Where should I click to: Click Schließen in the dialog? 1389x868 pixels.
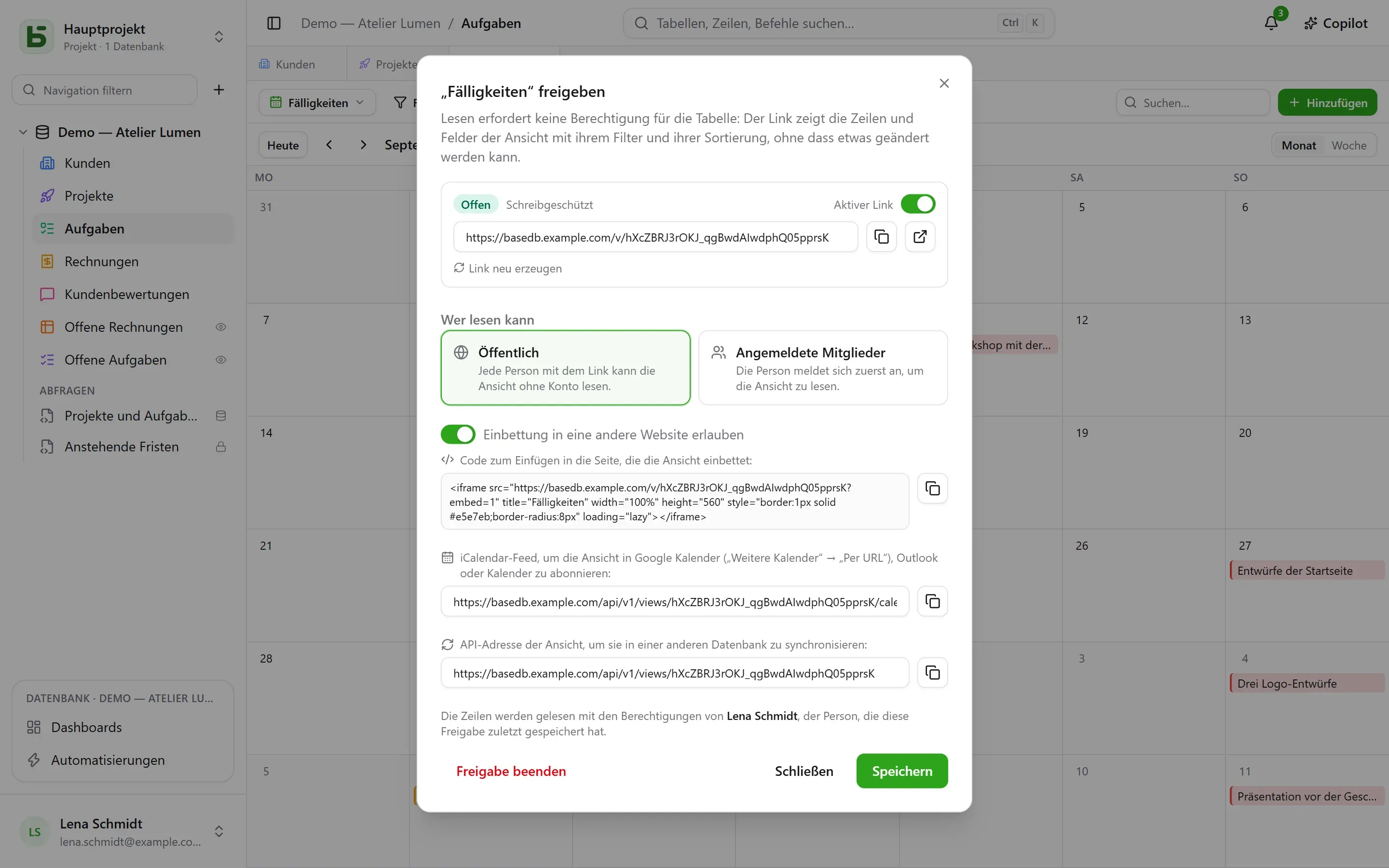(803, 771)
